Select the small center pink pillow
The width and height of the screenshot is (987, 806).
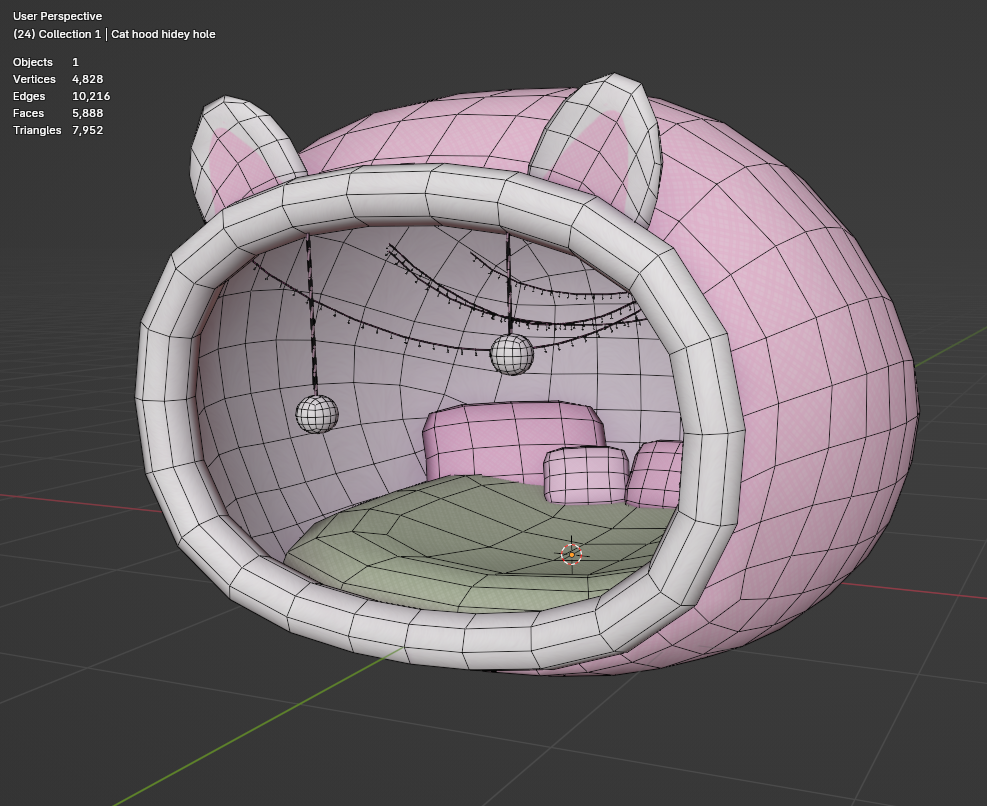(x=583, y=475)
